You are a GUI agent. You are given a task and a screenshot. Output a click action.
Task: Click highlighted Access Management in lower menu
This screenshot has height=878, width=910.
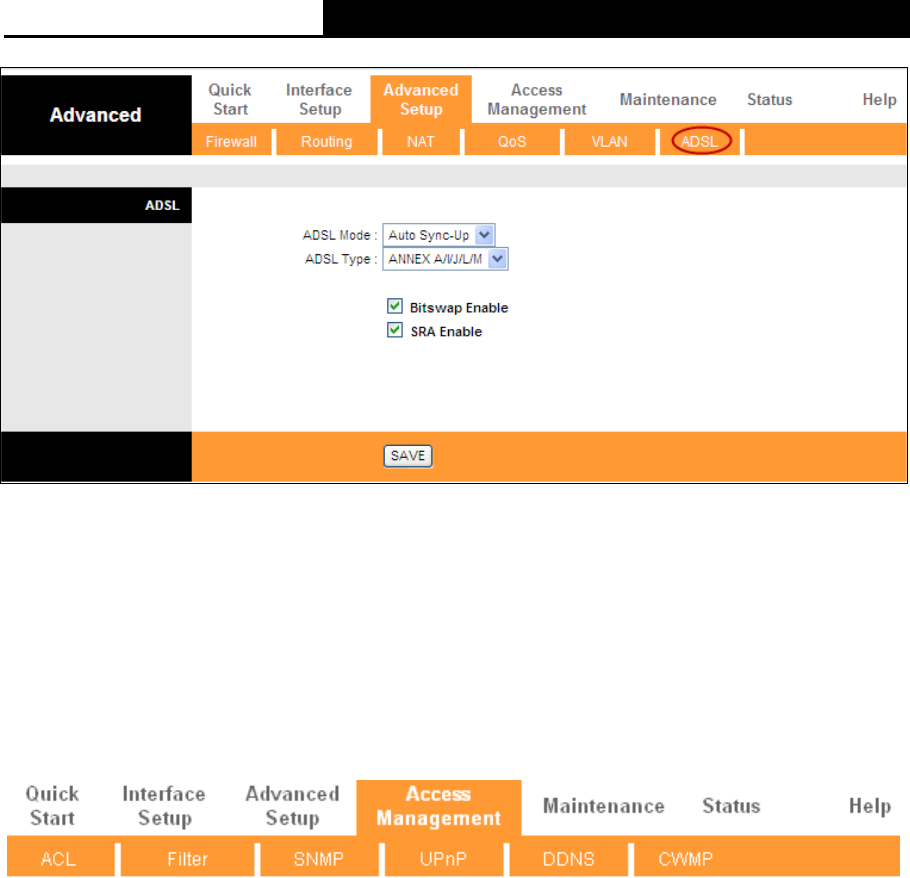(439, 807)
